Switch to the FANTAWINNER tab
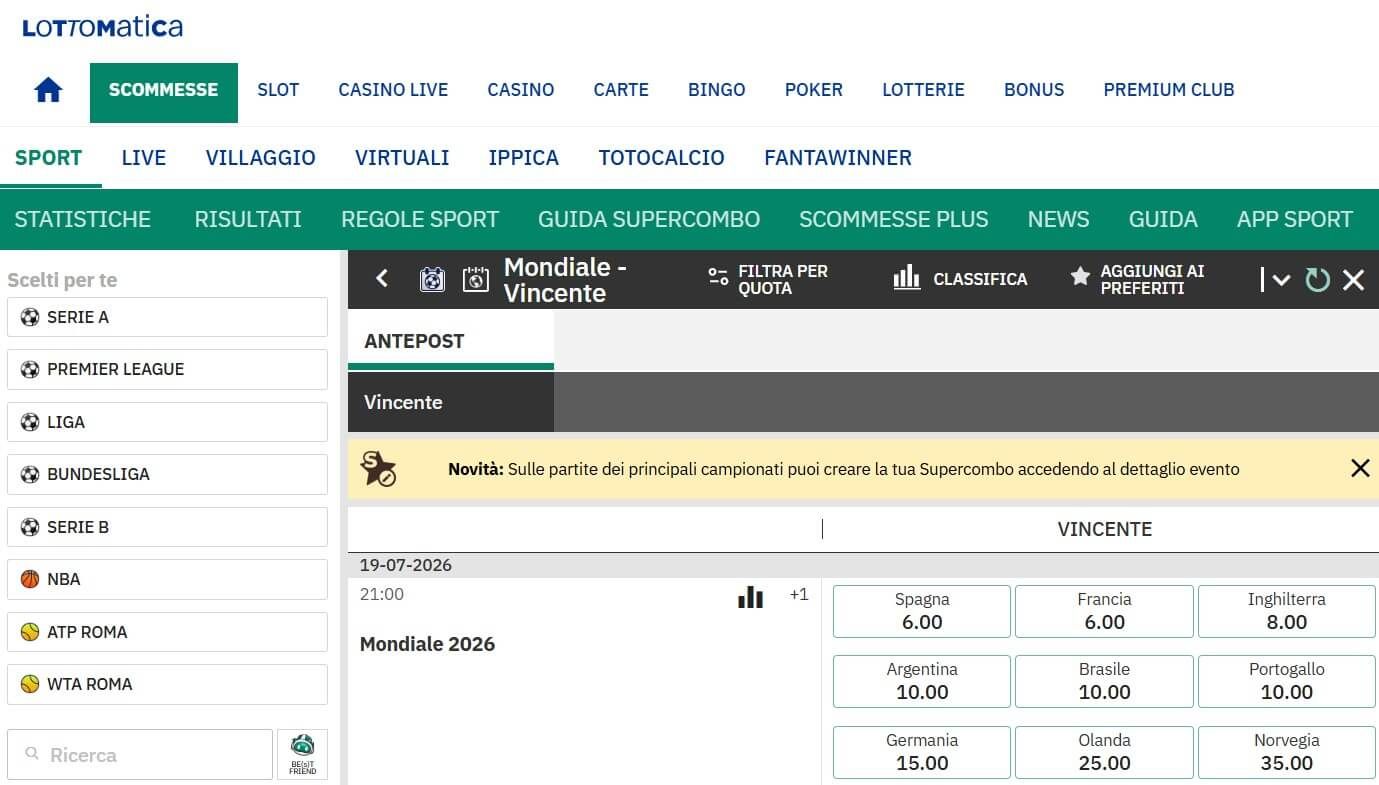Image resolution: width=1379 pixels, height=785 pixels. point(838,158)
